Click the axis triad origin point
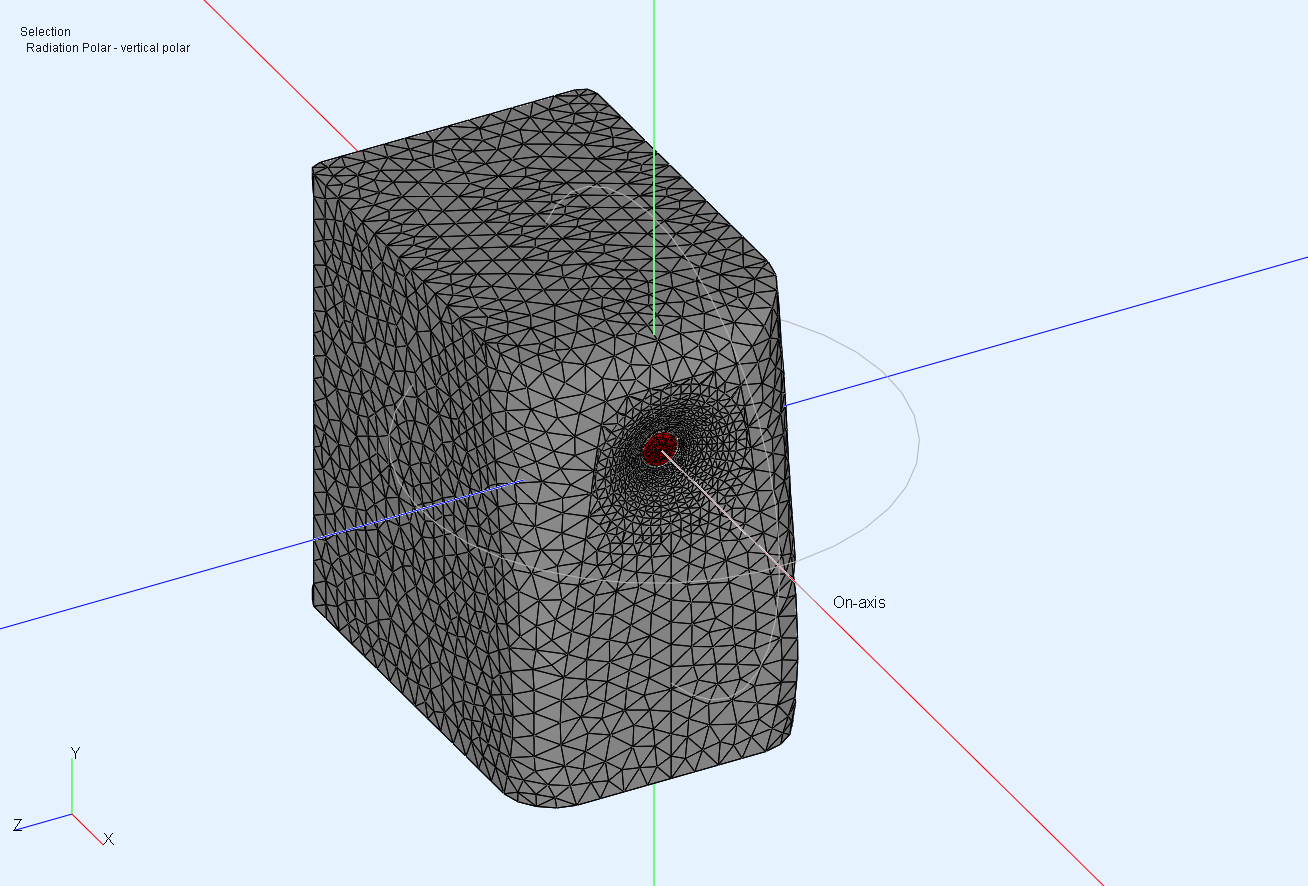 (x=72, y=814)
